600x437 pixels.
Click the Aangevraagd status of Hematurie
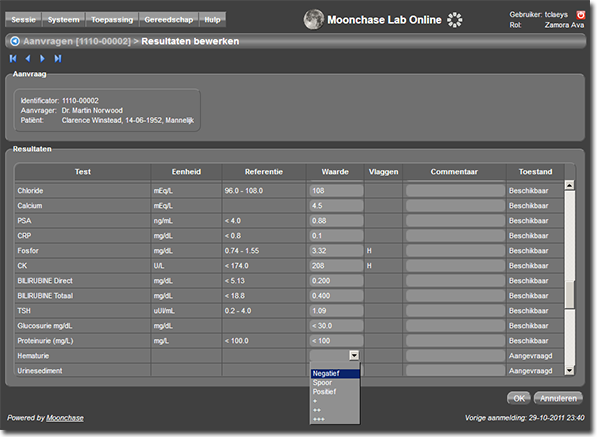point(530,356)
